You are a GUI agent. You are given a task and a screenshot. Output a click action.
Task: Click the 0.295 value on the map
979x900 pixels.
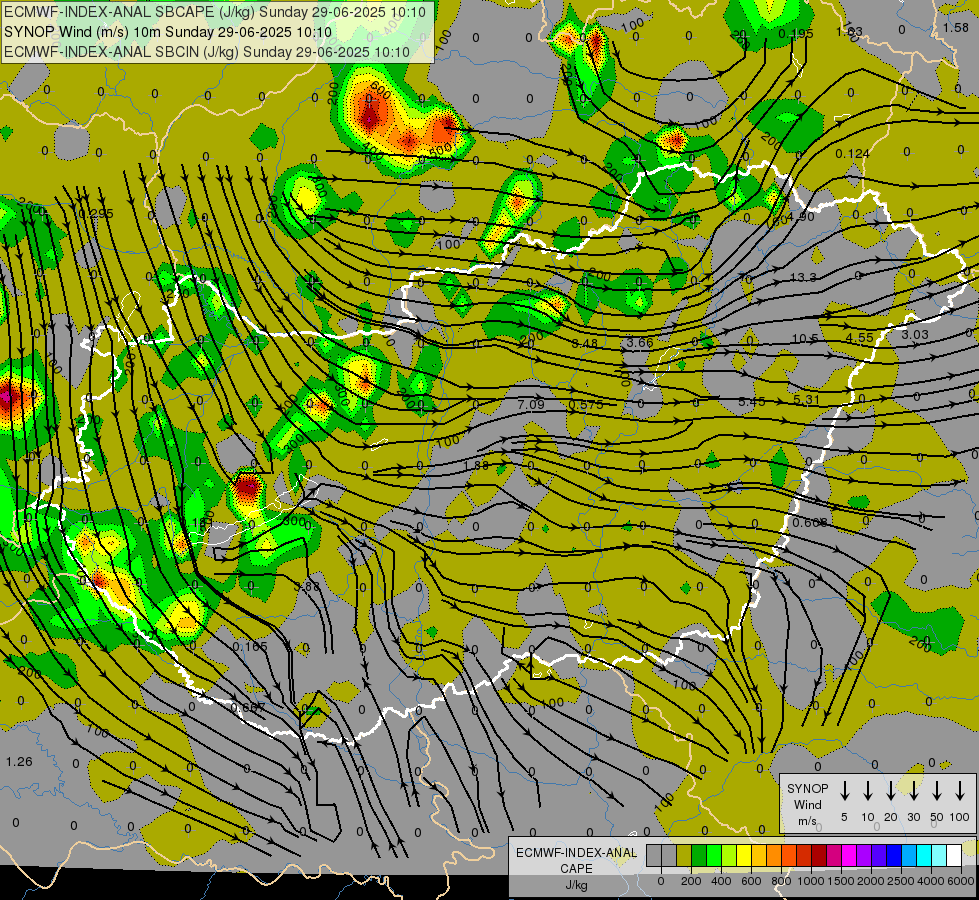pos(96,214)
